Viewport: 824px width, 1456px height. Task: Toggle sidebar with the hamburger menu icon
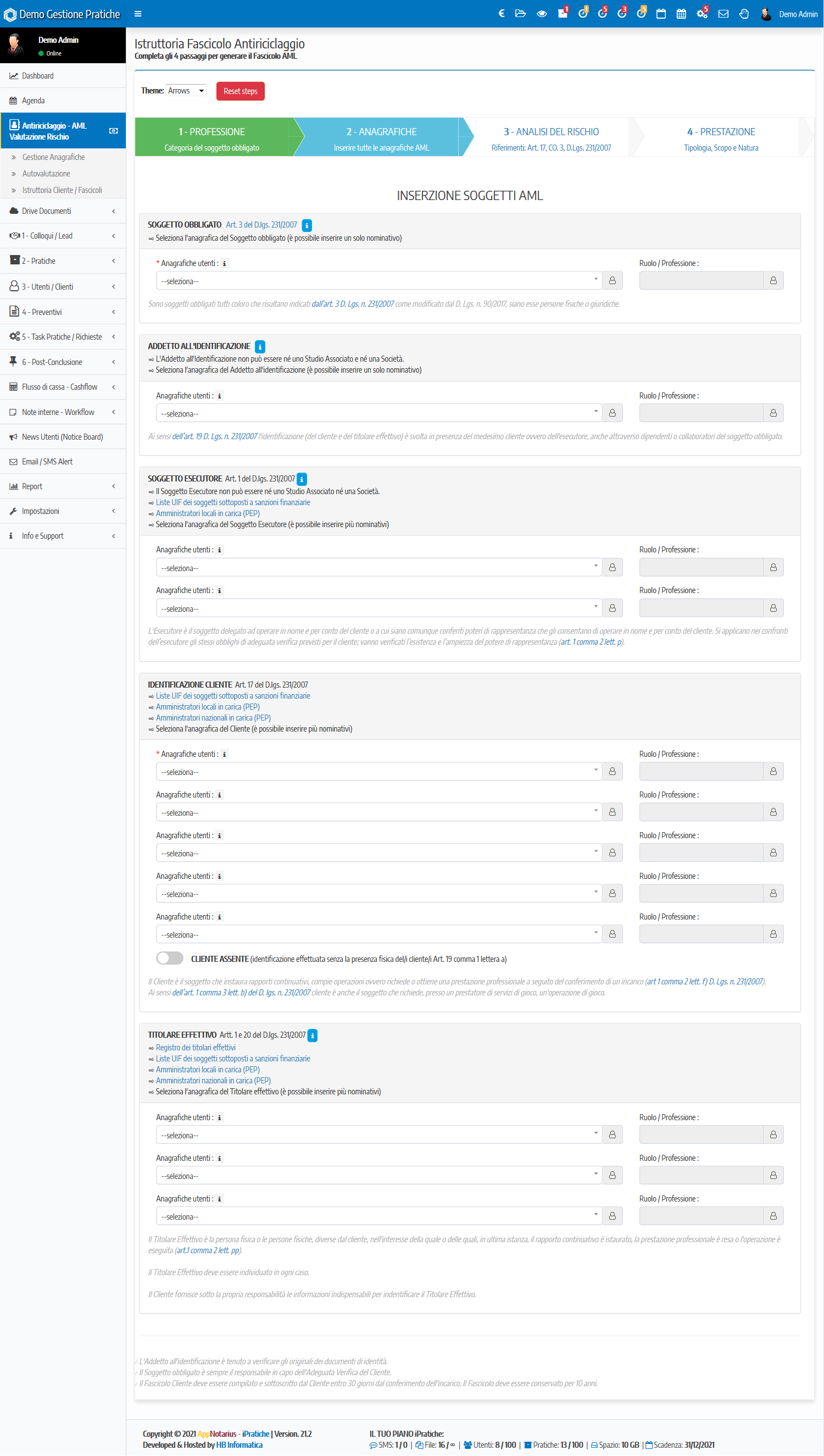[137, 14]
